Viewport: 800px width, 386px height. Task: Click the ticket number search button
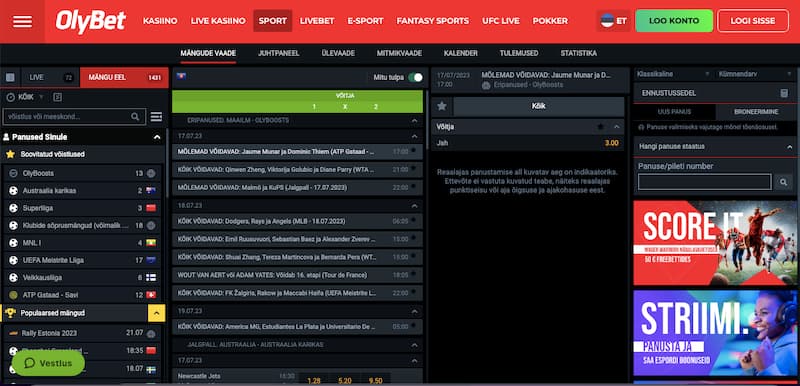[x=783, y=182]
